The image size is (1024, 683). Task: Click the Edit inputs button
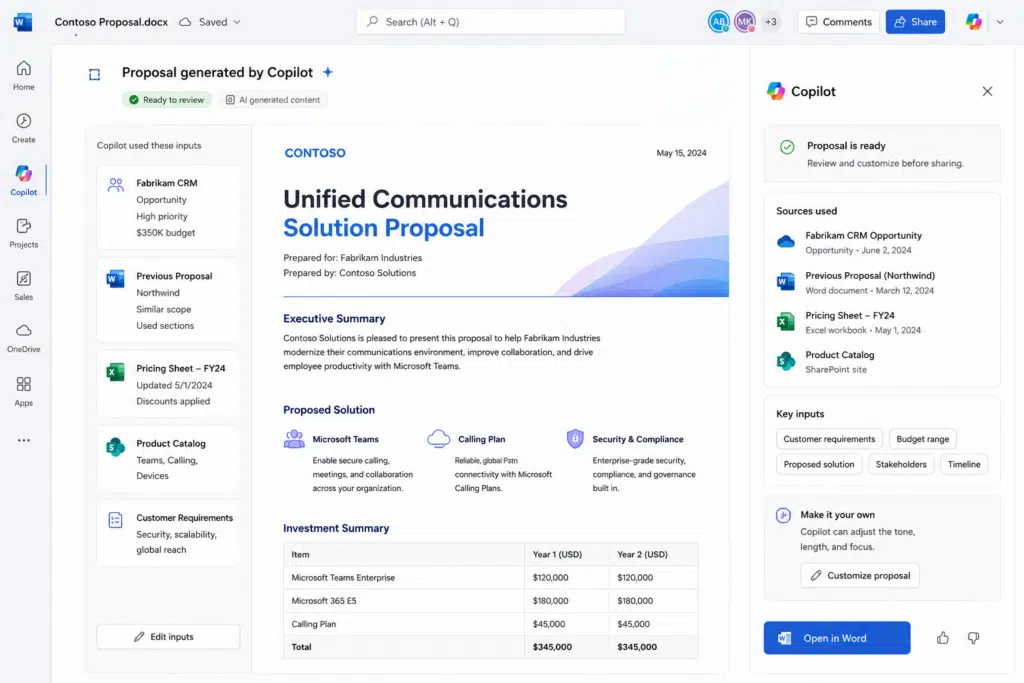tap(168, 637)
